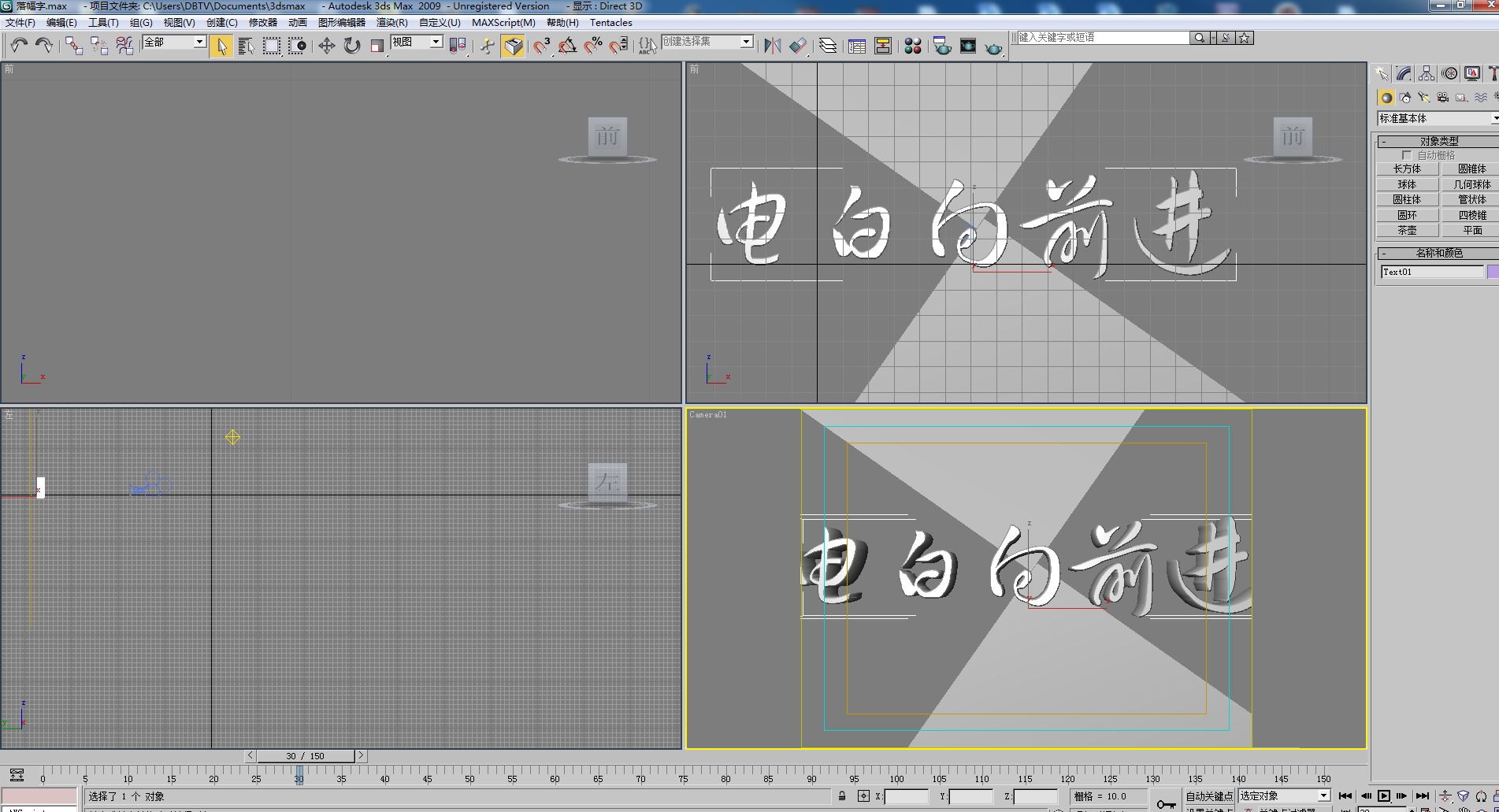Open the Material Editor (colored spheres icon)
This screenshot has width=1499, height=812.
click(x=912, y=46)
